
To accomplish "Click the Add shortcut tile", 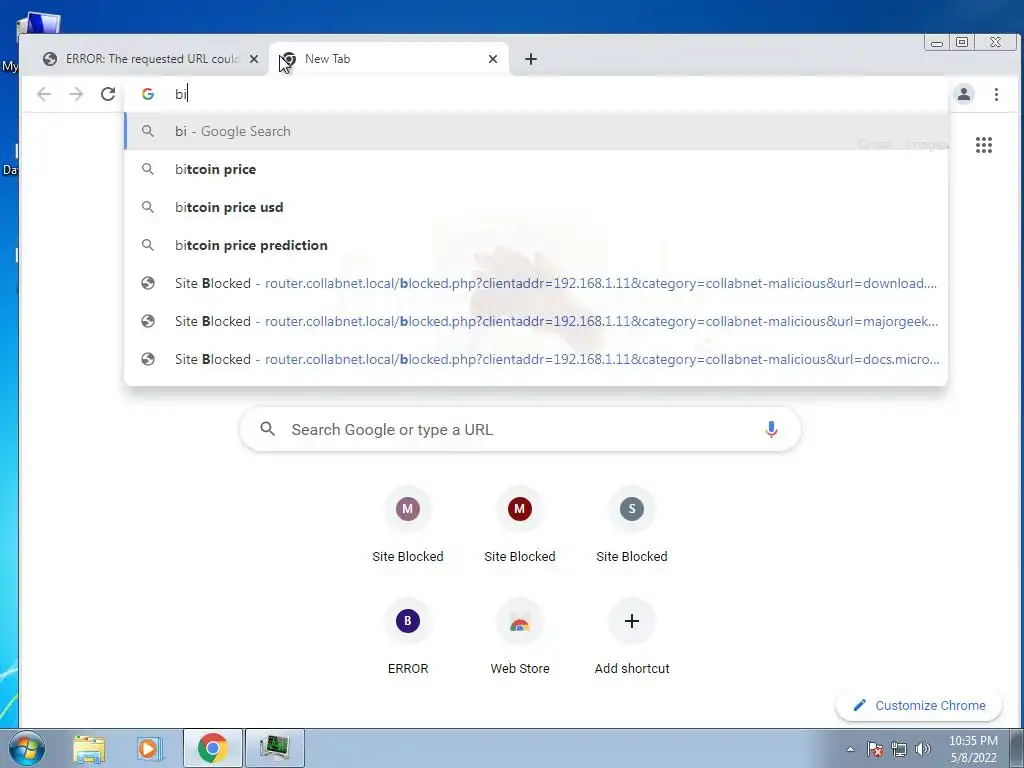I will (632, 638).
